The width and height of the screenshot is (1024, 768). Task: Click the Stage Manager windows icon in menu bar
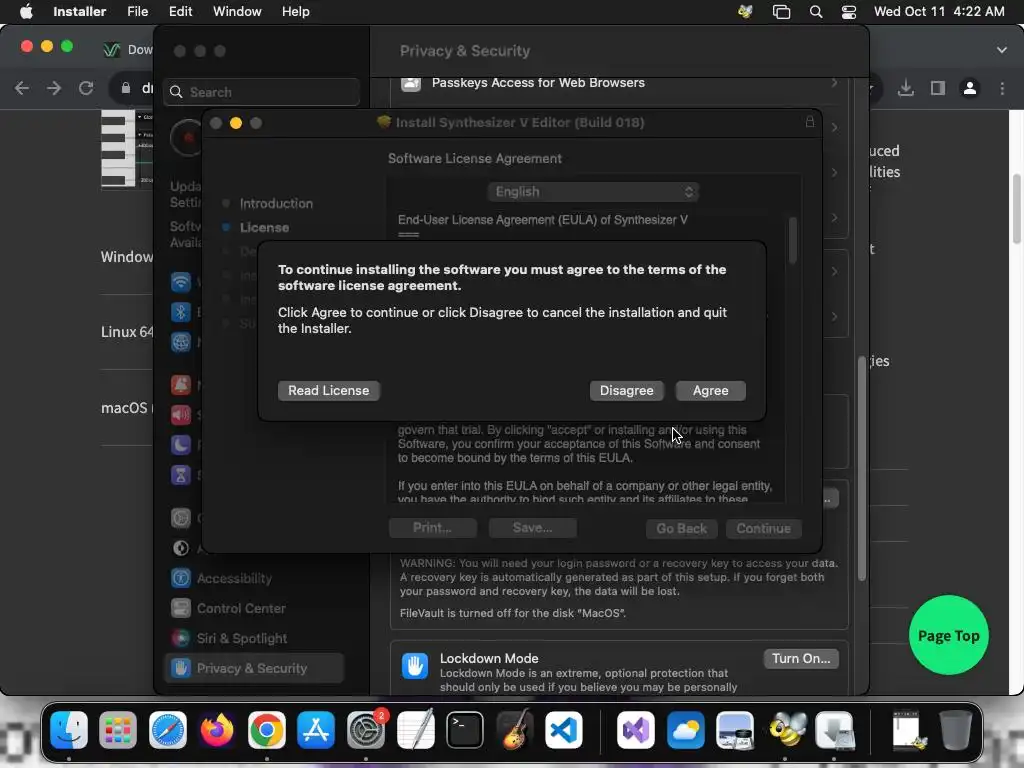tap(781, 12)
